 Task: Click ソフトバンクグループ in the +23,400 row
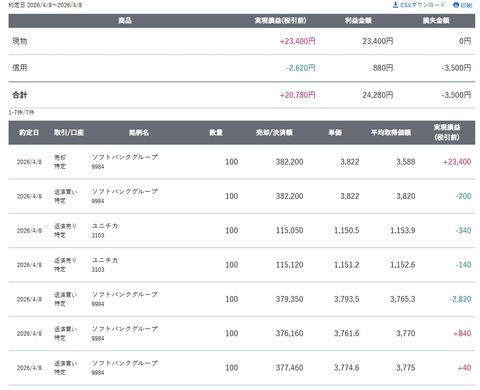pos(125,157)
